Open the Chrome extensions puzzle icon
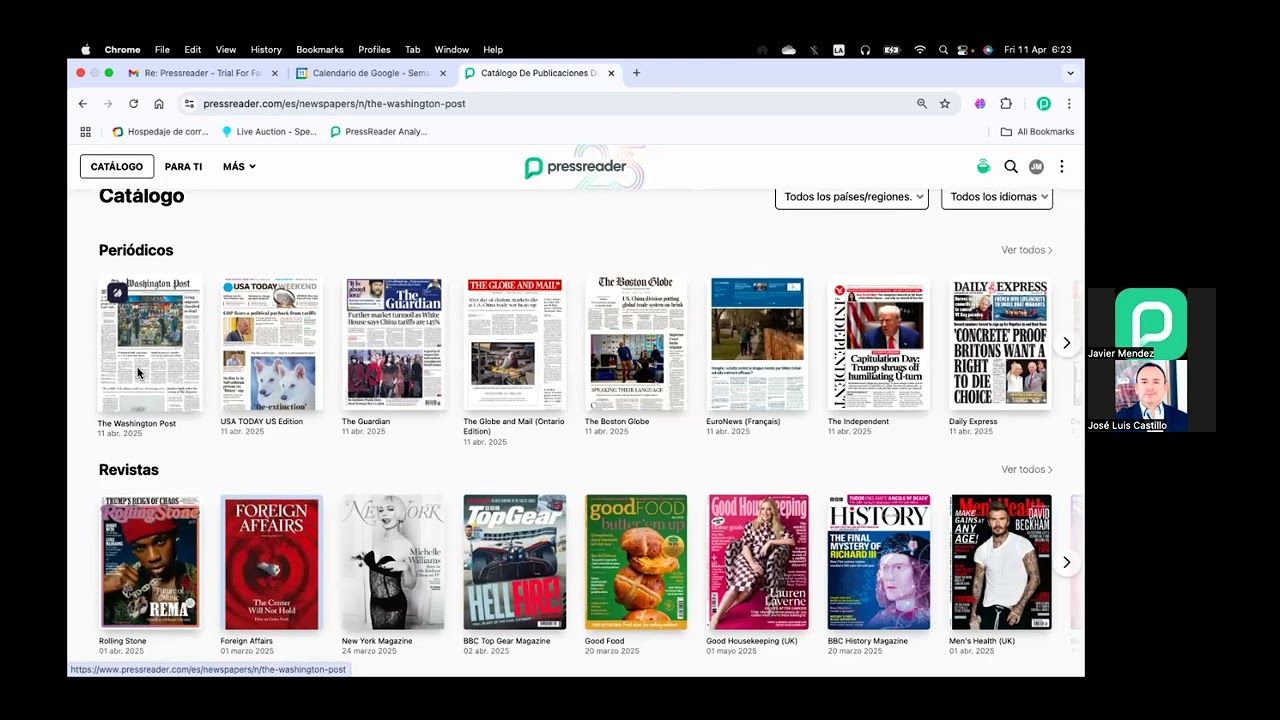The image size is (1280, 720). point(1006,104)
